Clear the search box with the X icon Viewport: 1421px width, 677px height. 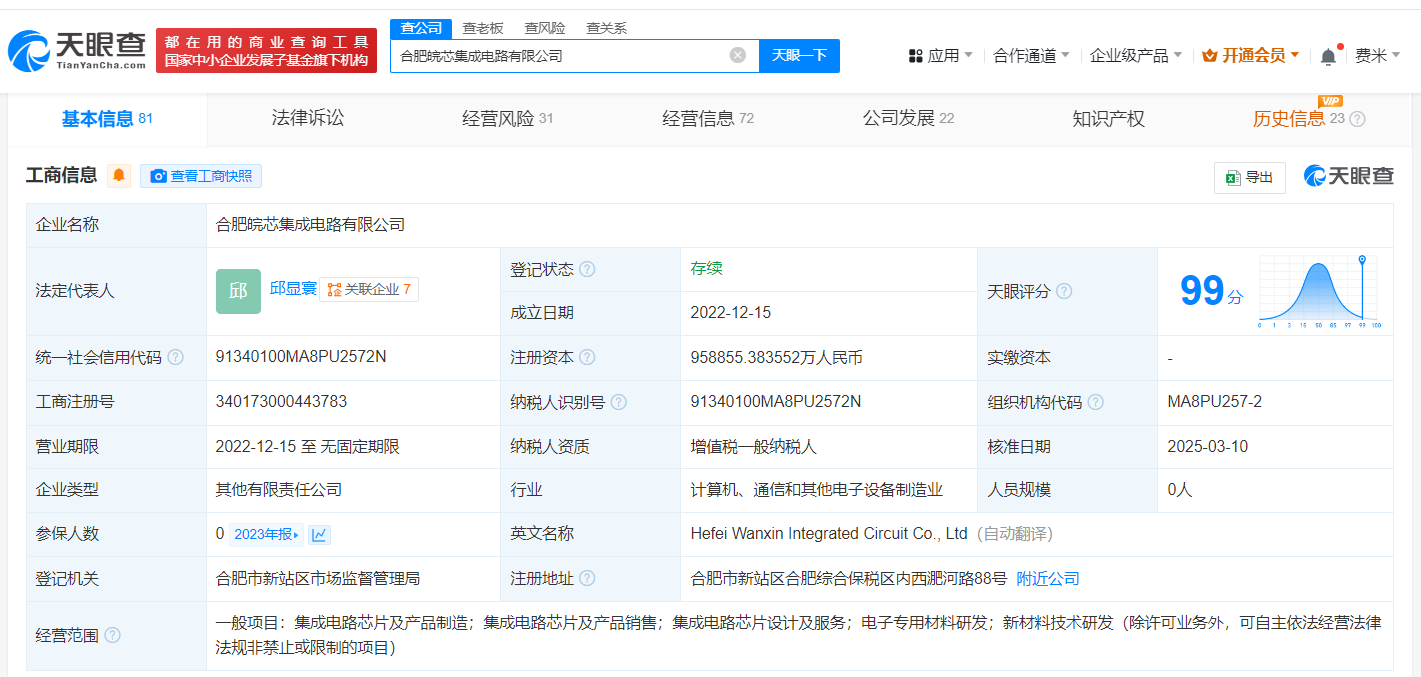click(x=738, y=55)
